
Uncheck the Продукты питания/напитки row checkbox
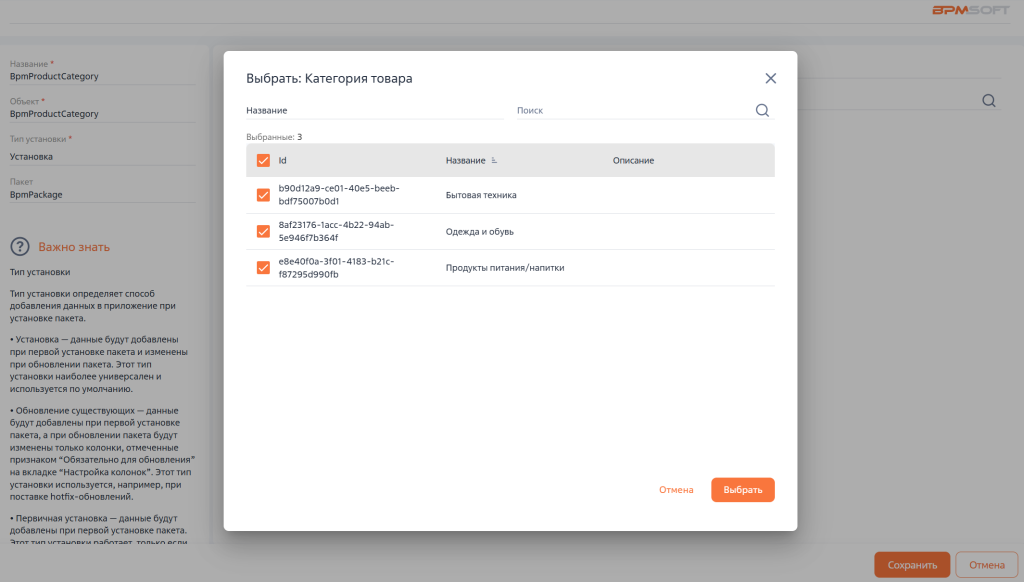coord(264,267)
